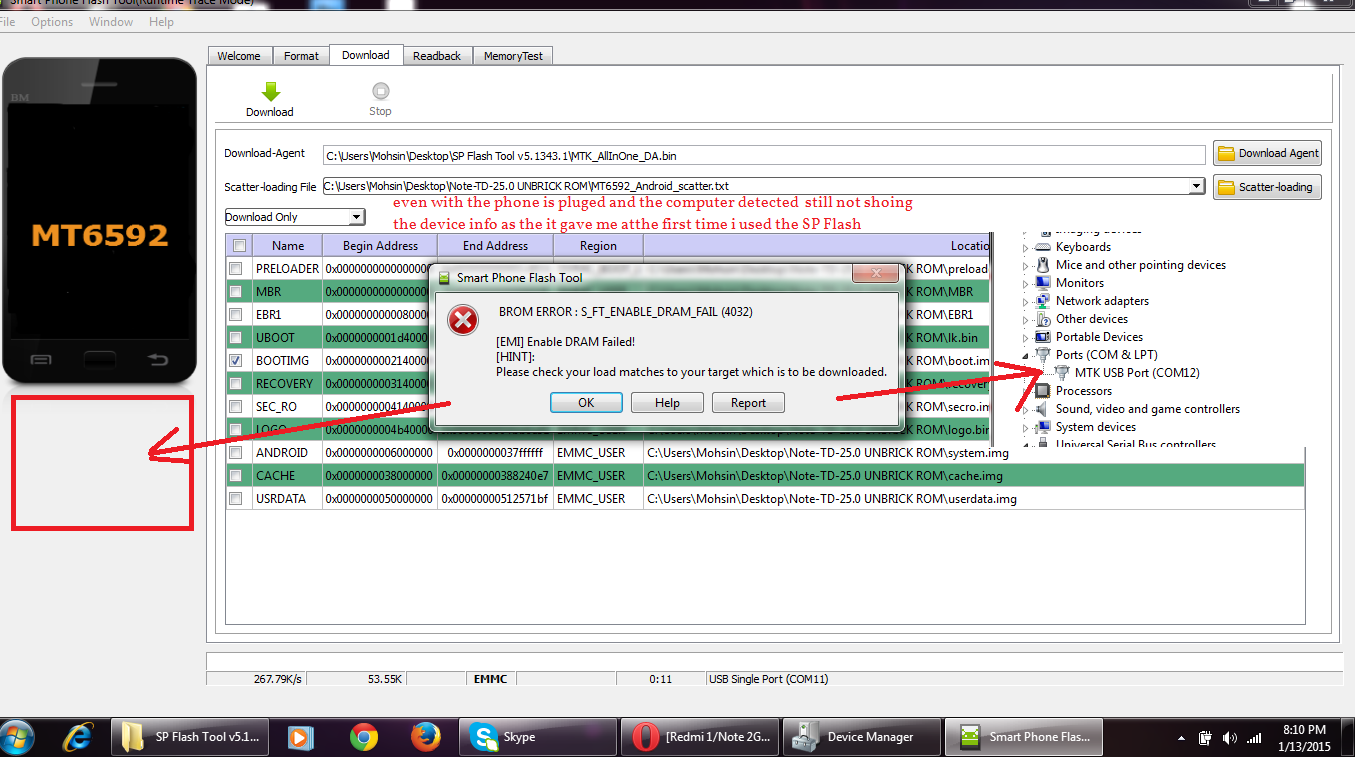Switch to the Welcome tab
1366x768 pixels.
point(239,56)
